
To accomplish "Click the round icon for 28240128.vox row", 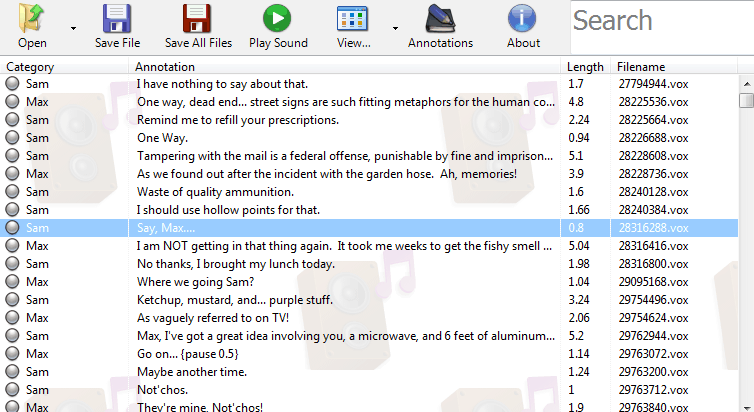I will [12, 192].
